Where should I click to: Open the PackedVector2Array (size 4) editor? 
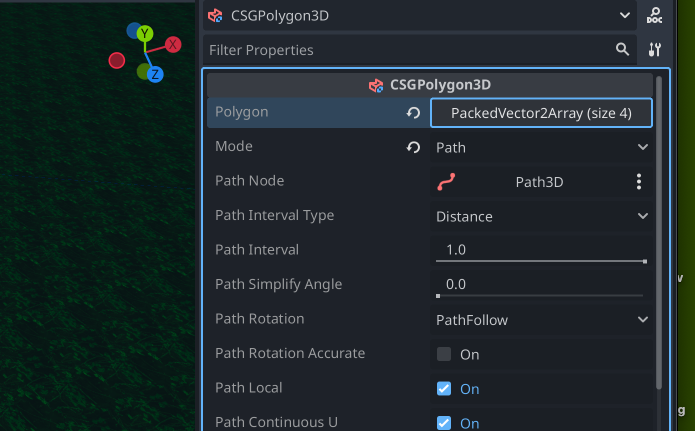(x=541, y=113)
